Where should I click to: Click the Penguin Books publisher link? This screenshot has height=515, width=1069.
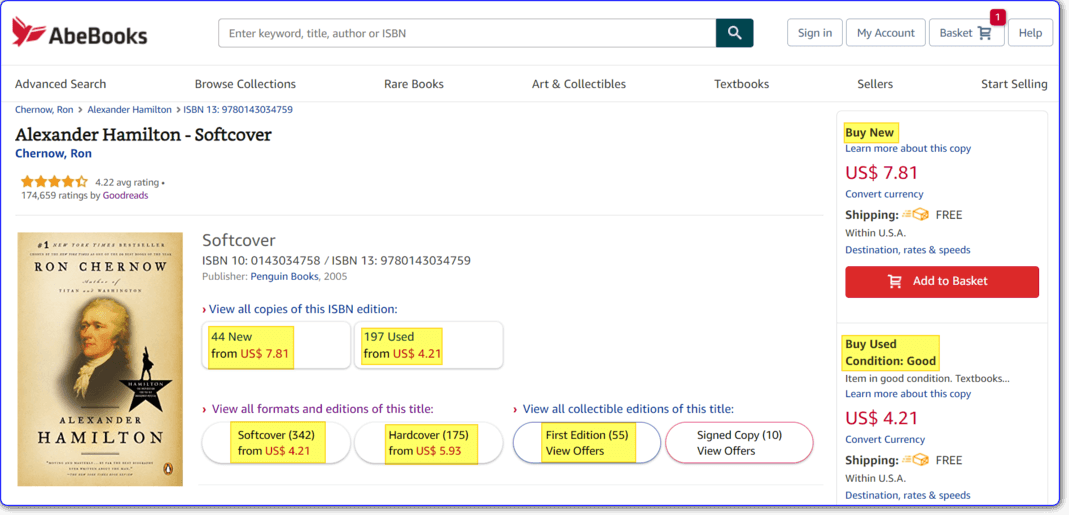pos(284,276)
